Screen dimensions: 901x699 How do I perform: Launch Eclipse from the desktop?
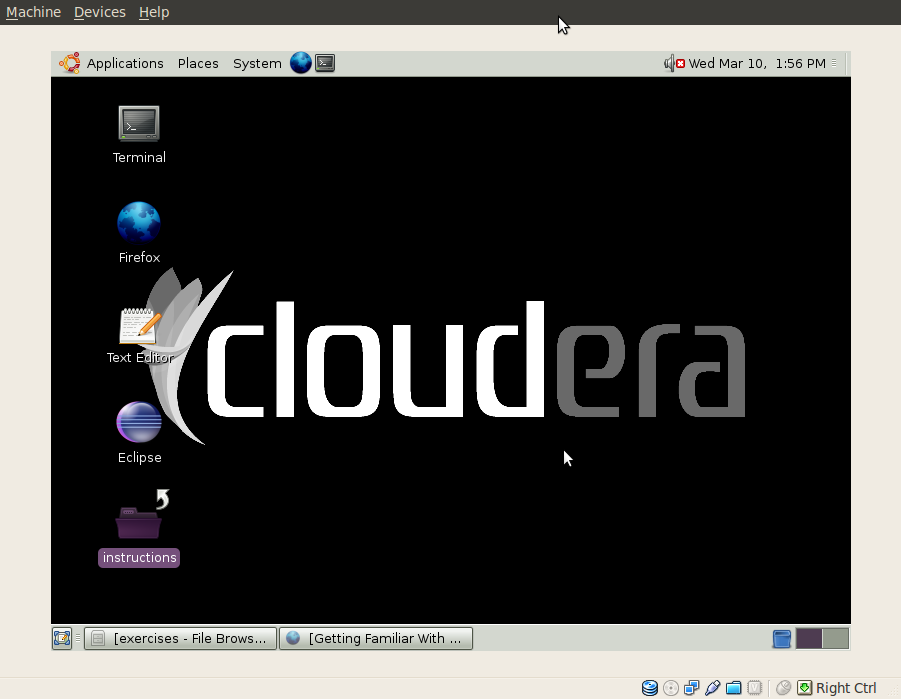click(139, 423)
